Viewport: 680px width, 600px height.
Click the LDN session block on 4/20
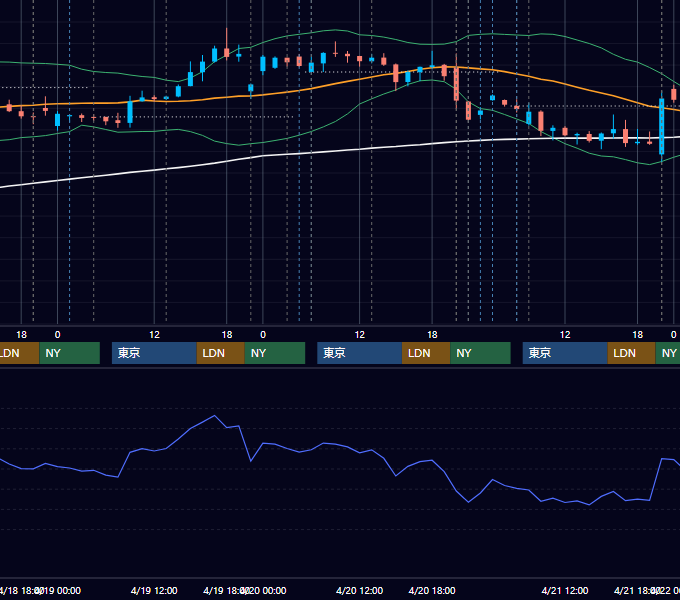pos(426,353)
